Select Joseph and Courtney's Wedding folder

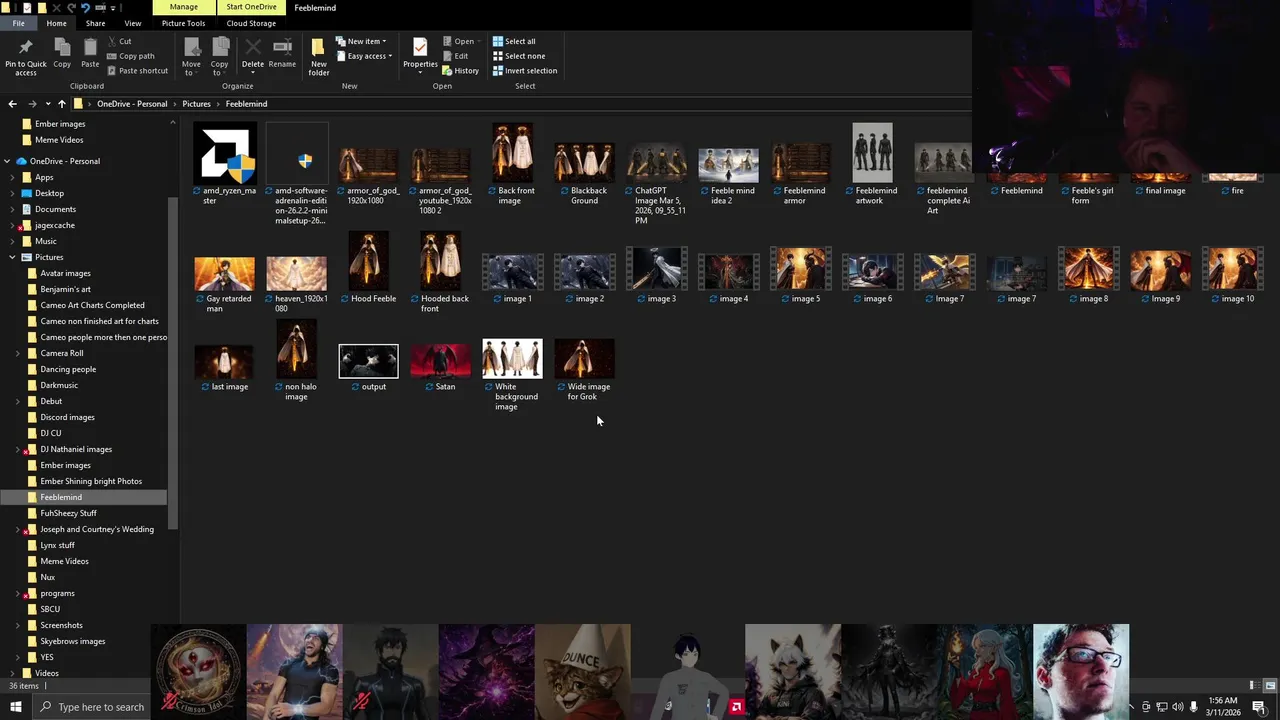[97, 529]
